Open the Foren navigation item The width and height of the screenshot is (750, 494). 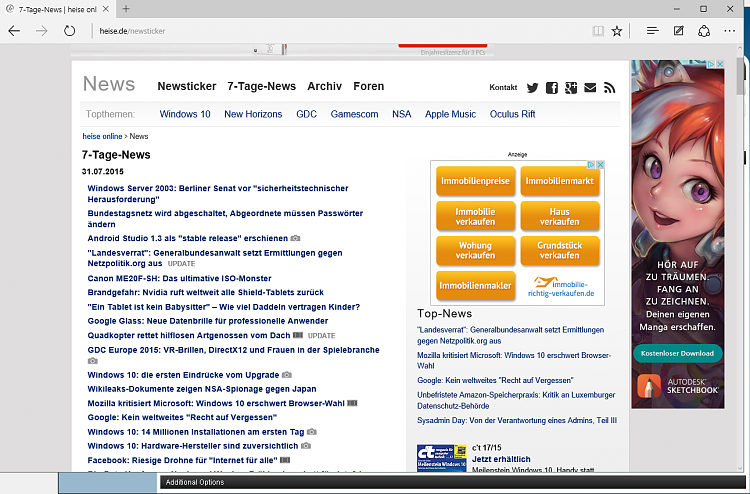click(x=368, y=86)
